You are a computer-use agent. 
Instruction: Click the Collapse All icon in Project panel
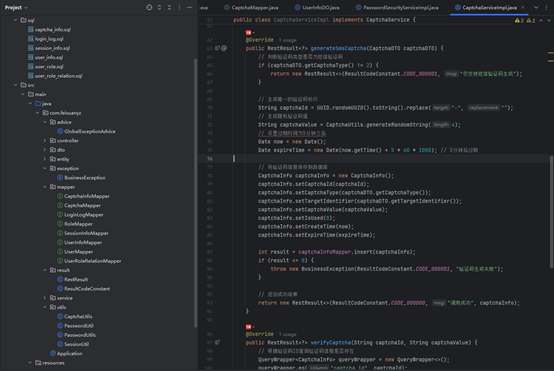169,7
